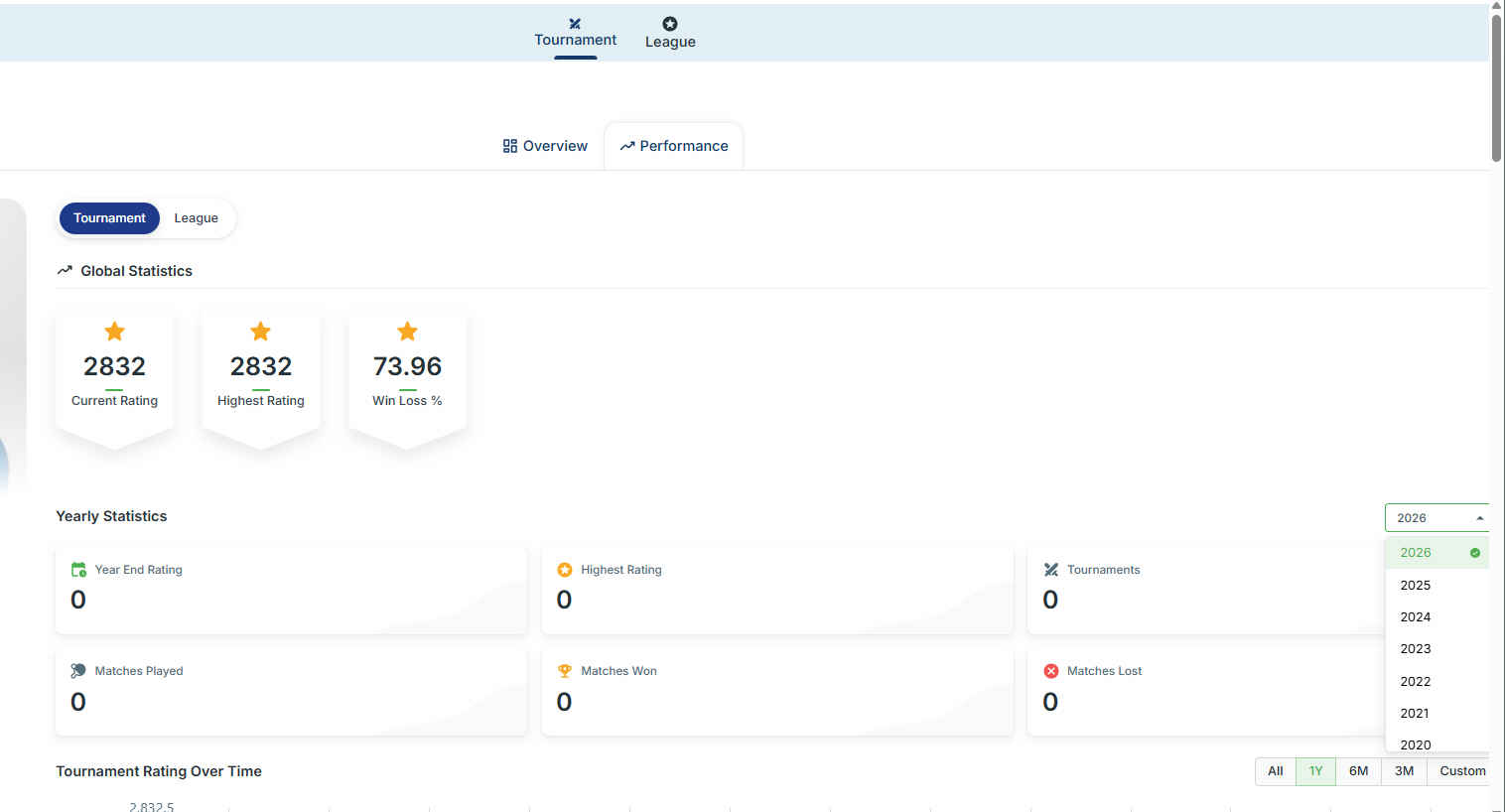
Task: Click the Custom range button
Action: click(x=1461, y=771)
